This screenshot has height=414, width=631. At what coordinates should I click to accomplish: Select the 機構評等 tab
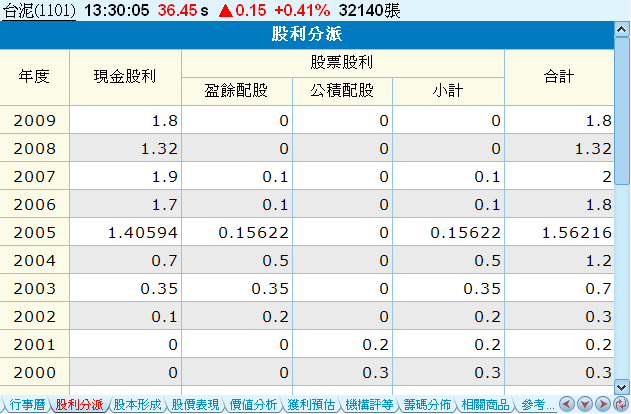(x=369, y=405)
